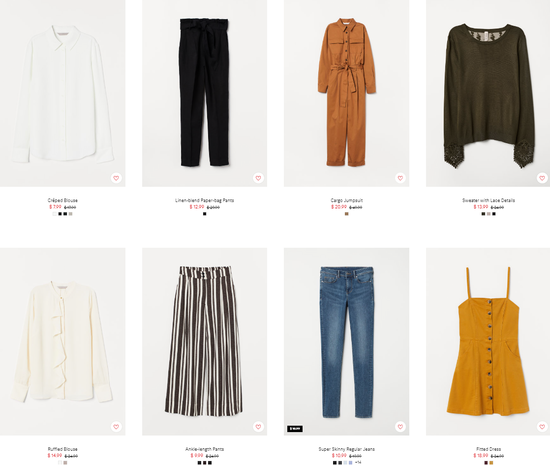Open the white Crêped Blouse product image

pyautogui.click(x=62, y=93)
